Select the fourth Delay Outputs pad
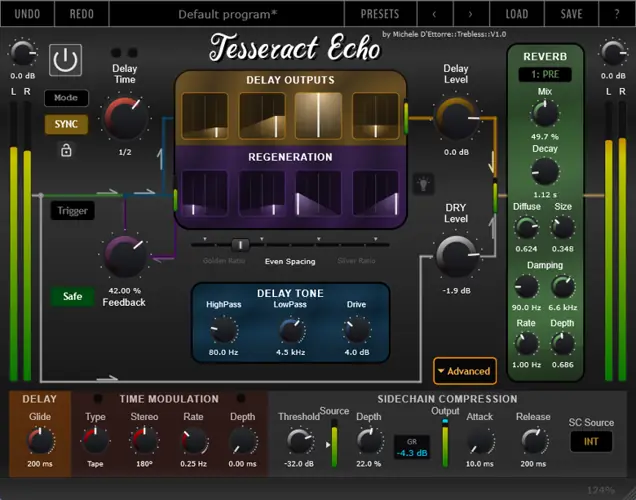The width and height of the screenshot is (636, 500). point(376,116)
